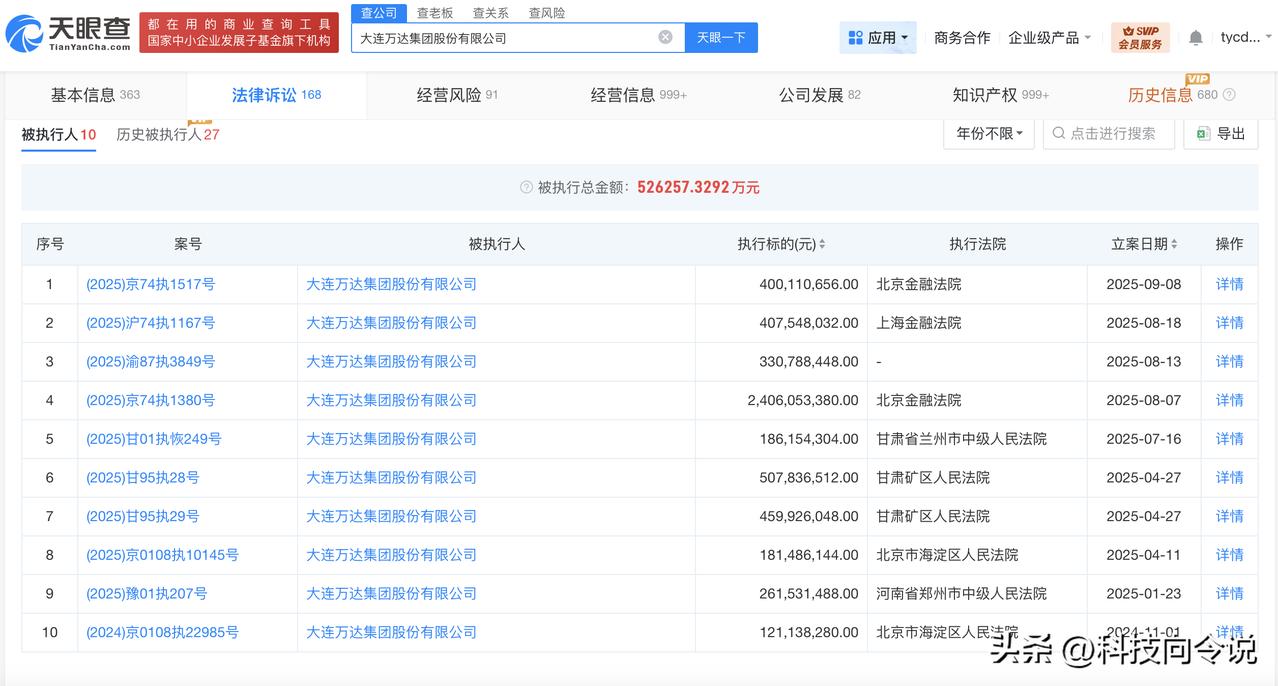This screenshot has height=686, width=1278.
Task: Switch to the 查公司 search tab
Action: coord(379,13)
